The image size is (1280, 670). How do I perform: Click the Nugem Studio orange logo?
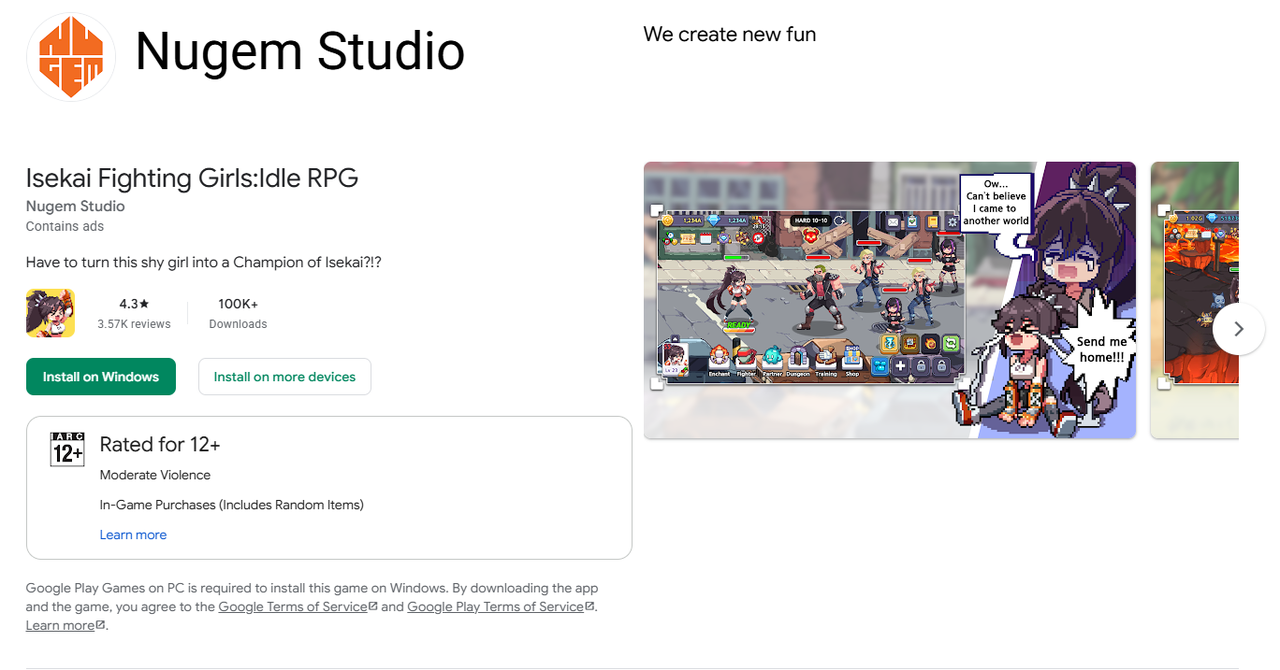click(x=71, y=57)
